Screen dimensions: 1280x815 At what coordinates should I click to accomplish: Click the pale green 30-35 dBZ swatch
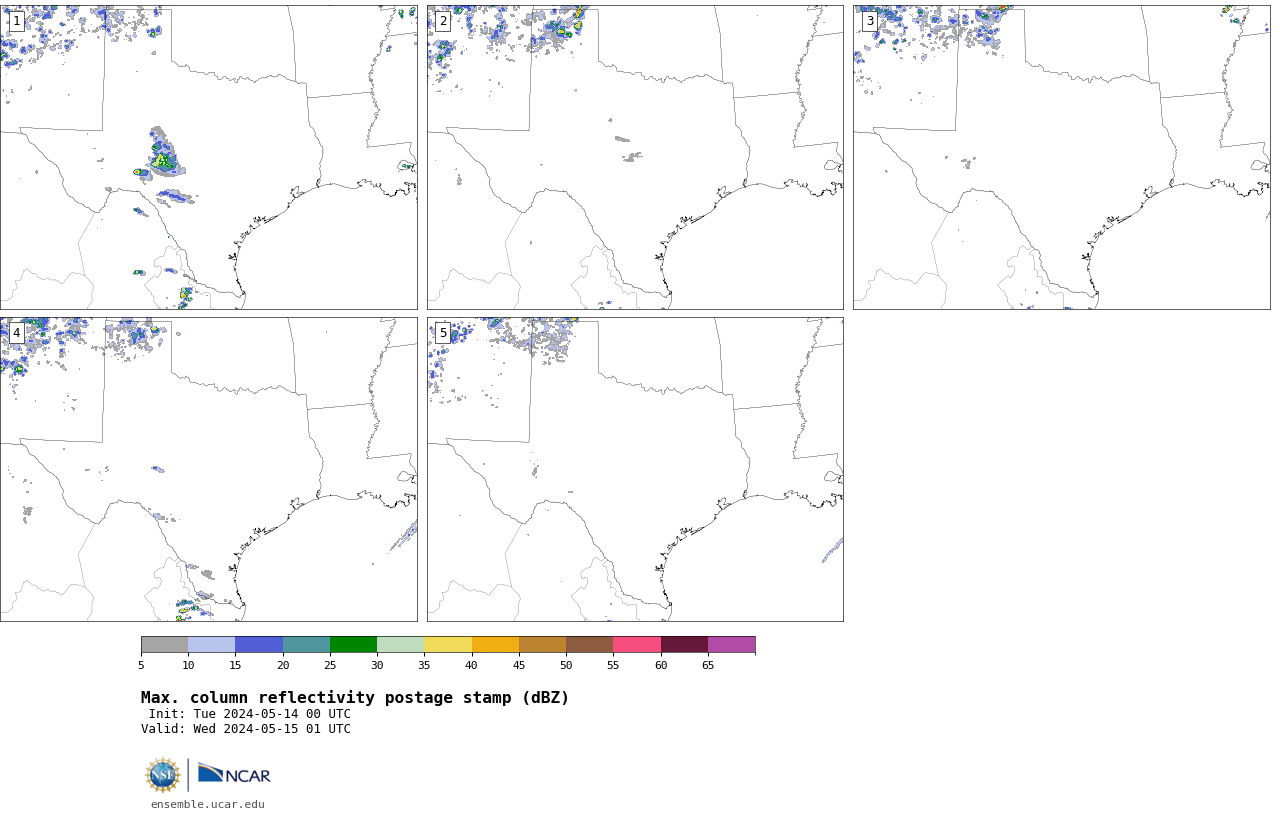pos(401,644)
